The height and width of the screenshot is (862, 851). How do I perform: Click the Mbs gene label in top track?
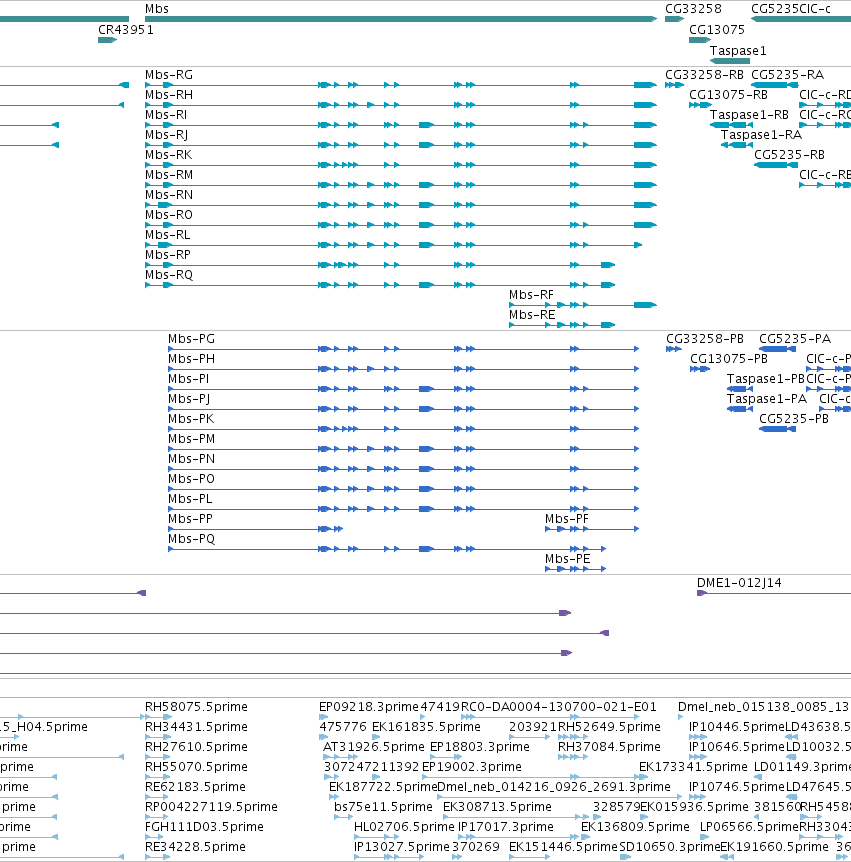click(x=157, y=9)
